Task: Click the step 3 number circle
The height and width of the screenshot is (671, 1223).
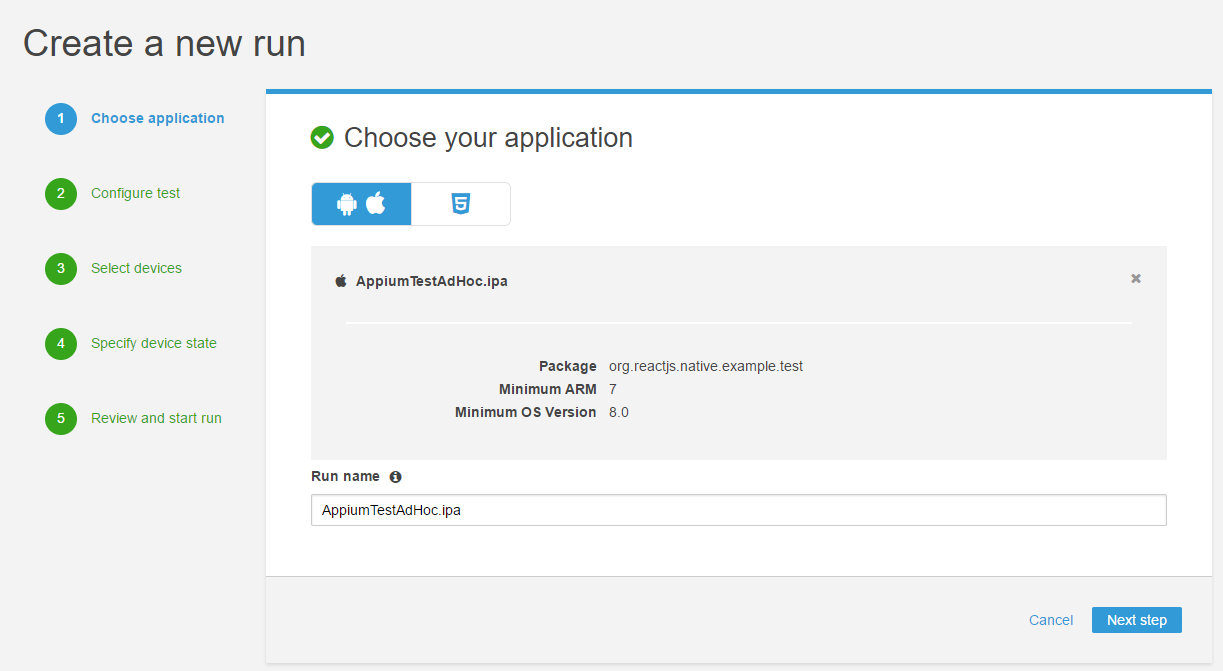Action: (61, 269)
